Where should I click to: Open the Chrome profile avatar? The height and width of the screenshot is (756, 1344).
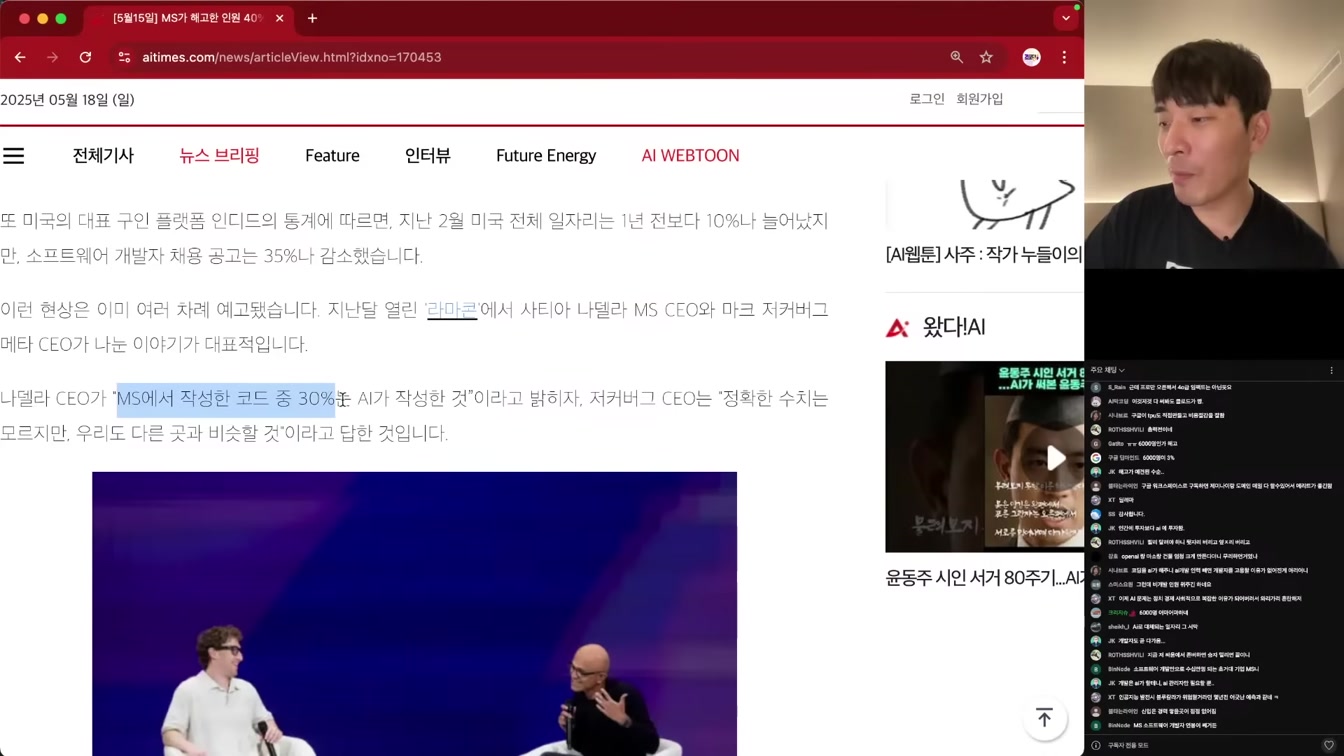point(1031,57)
